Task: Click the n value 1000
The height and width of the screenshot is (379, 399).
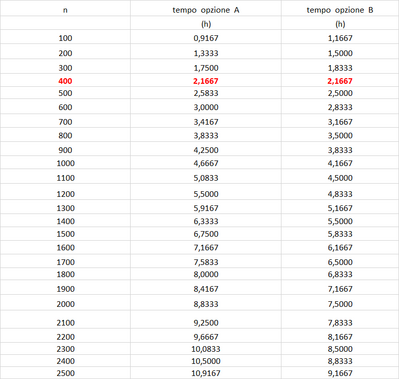Action: coord(66,163)
